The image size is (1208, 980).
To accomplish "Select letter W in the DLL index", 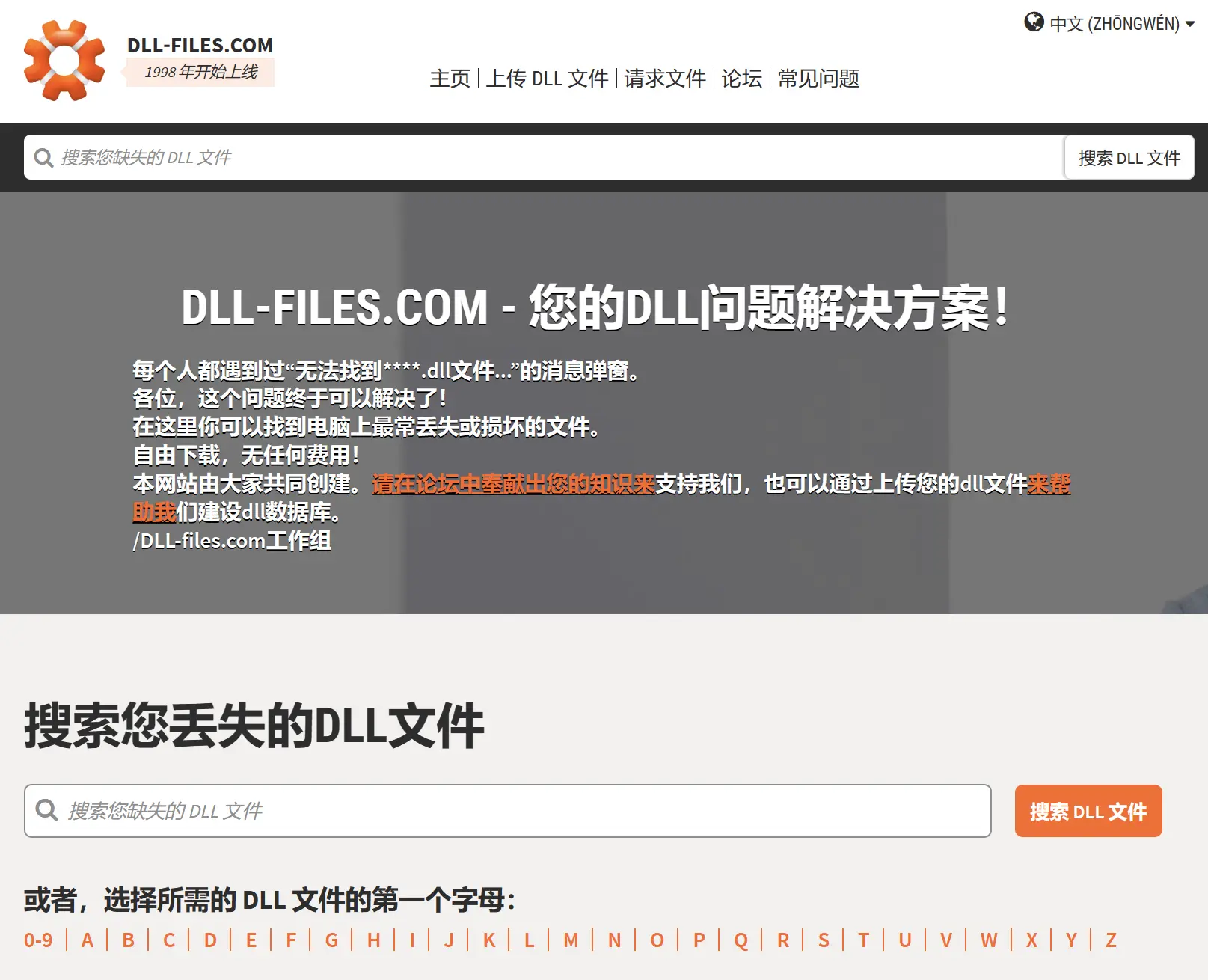I will (x=989, y=940).
